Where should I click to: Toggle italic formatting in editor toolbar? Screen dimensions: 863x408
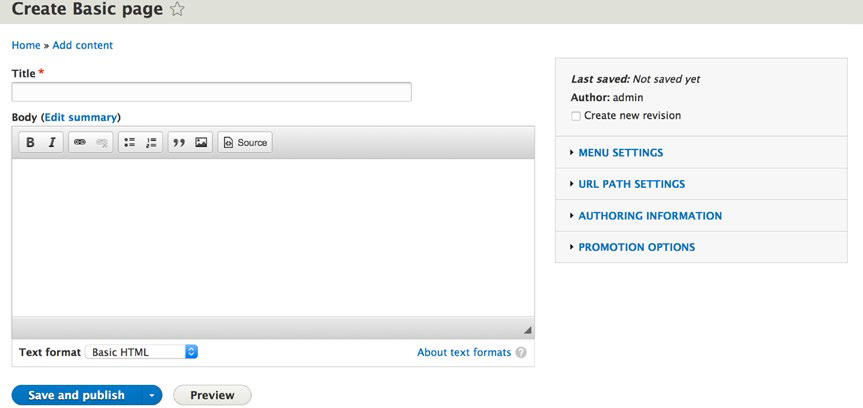[52, 142]
